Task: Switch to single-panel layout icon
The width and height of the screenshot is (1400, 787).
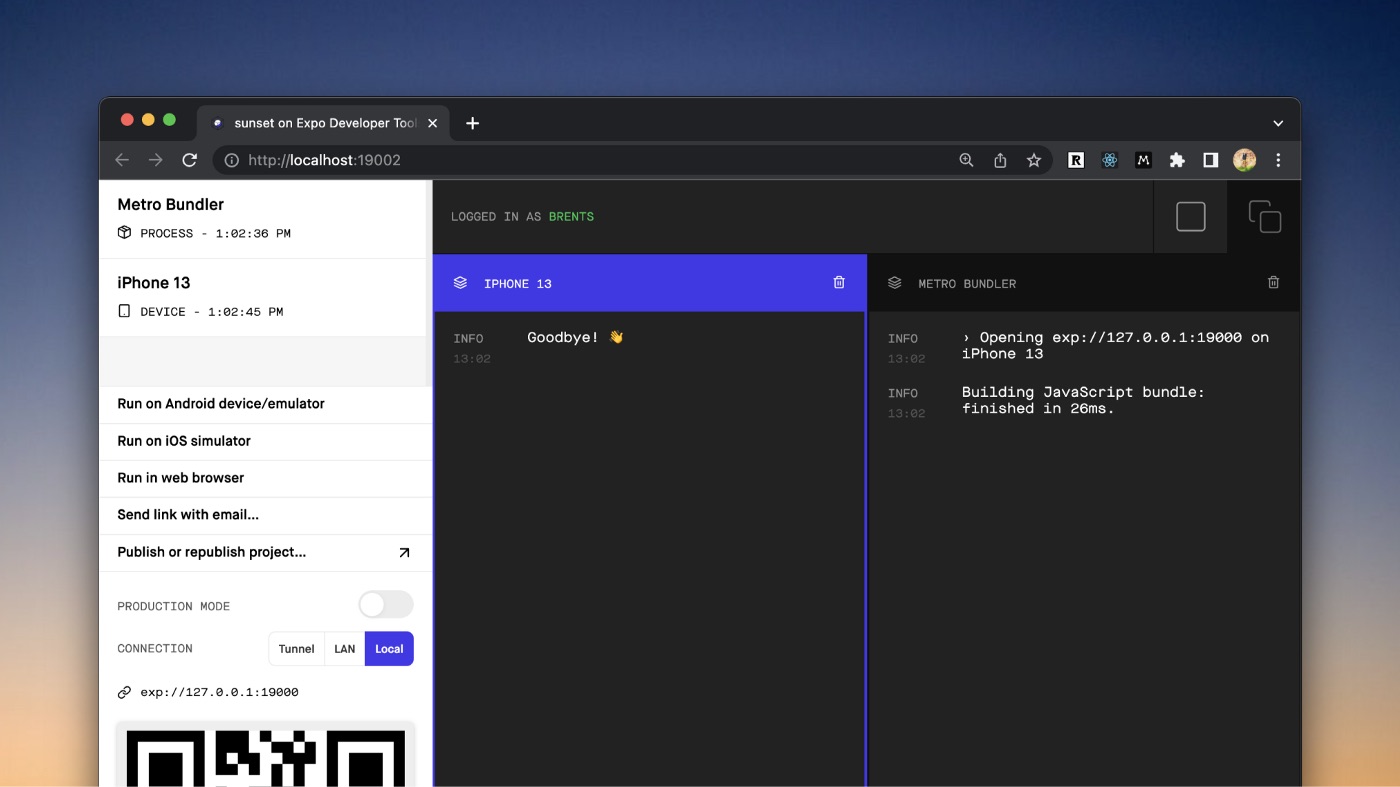Action: [1190, 217]
